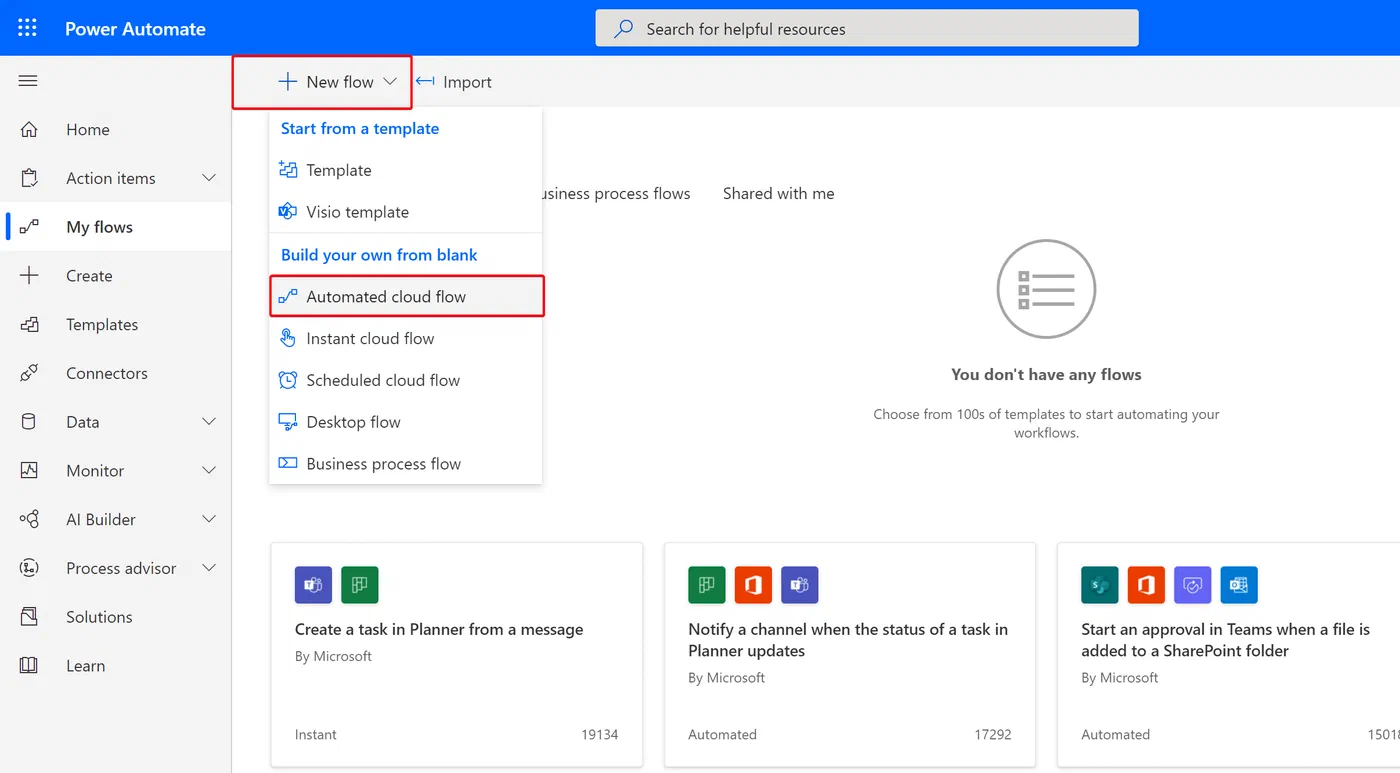The width and height of the screenshot is (1400, 773).
Task: Expand the Process advisor chevron
Action: pyautogui.click(x=209, y=568)
